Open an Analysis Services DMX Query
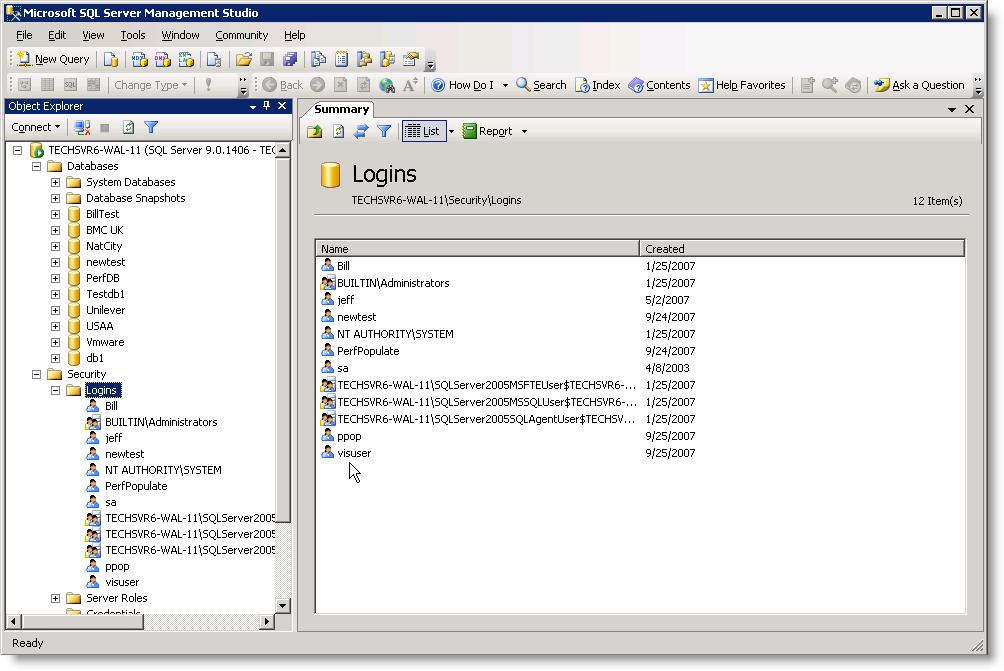The width and height of the screenshot is (1004, 671). pyautogui.click(x=163, y=60)
